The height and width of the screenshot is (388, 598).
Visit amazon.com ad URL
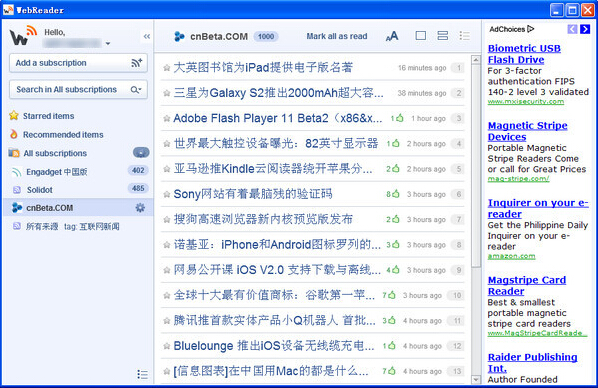pyautogui.click(x=511, y=256)
